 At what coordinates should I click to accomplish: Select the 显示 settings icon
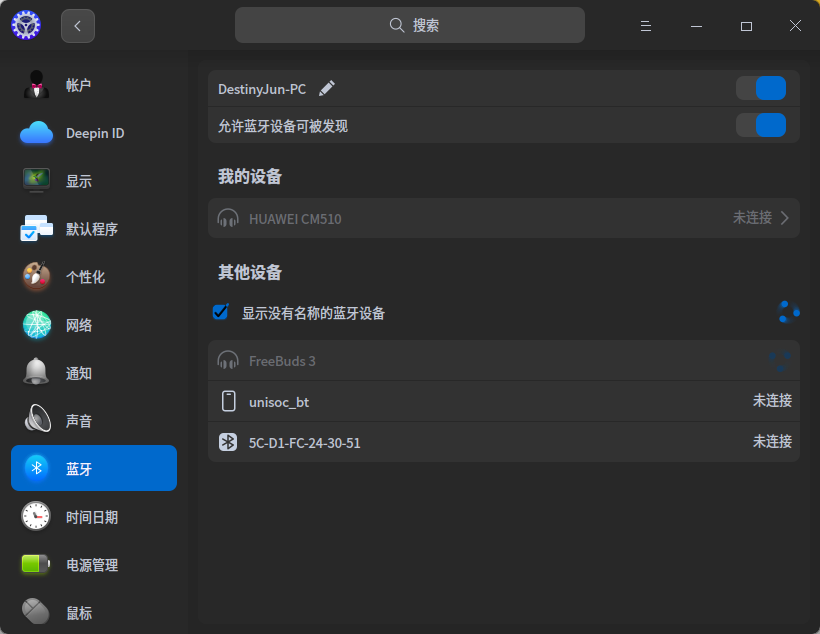(36, 181)
